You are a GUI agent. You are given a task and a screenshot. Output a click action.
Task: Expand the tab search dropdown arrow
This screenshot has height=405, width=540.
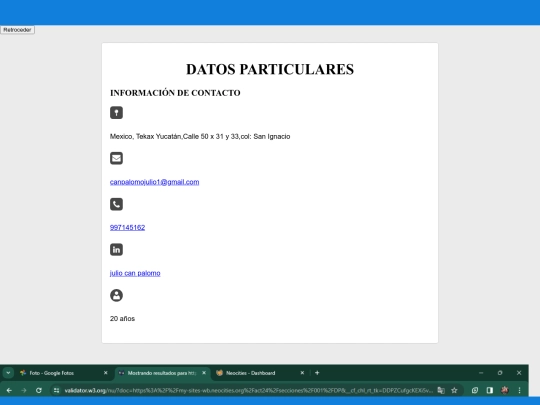pyautogui.click(x=8, y=373)
